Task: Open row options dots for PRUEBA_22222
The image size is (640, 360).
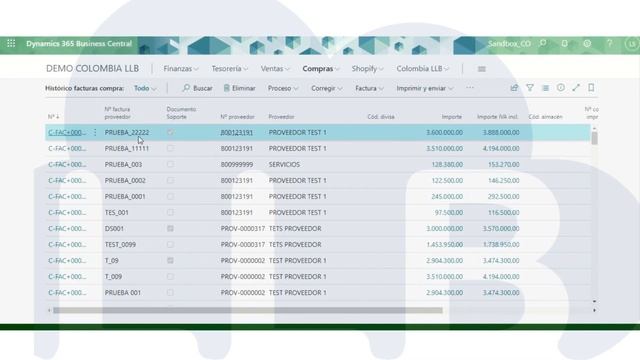Action: [x=95, y=132]
